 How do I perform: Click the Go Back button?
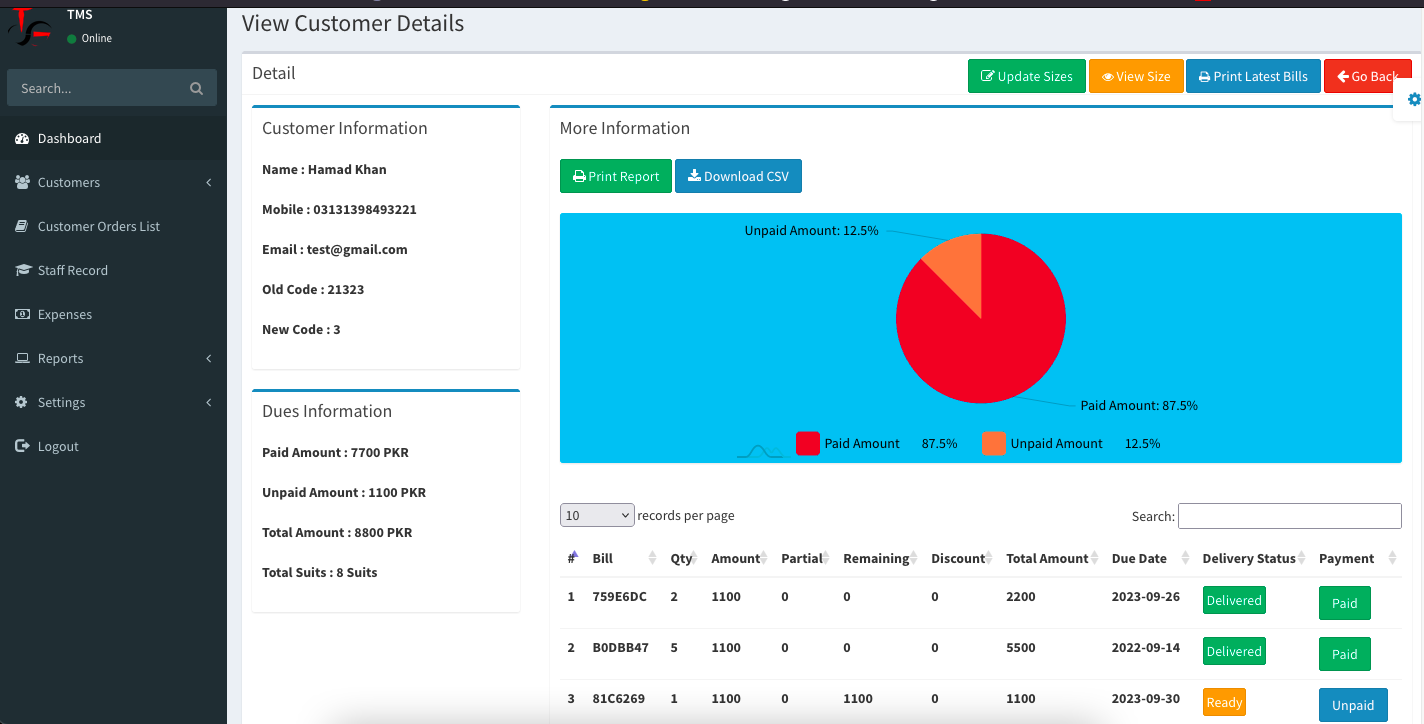[x=1367, y=75]
